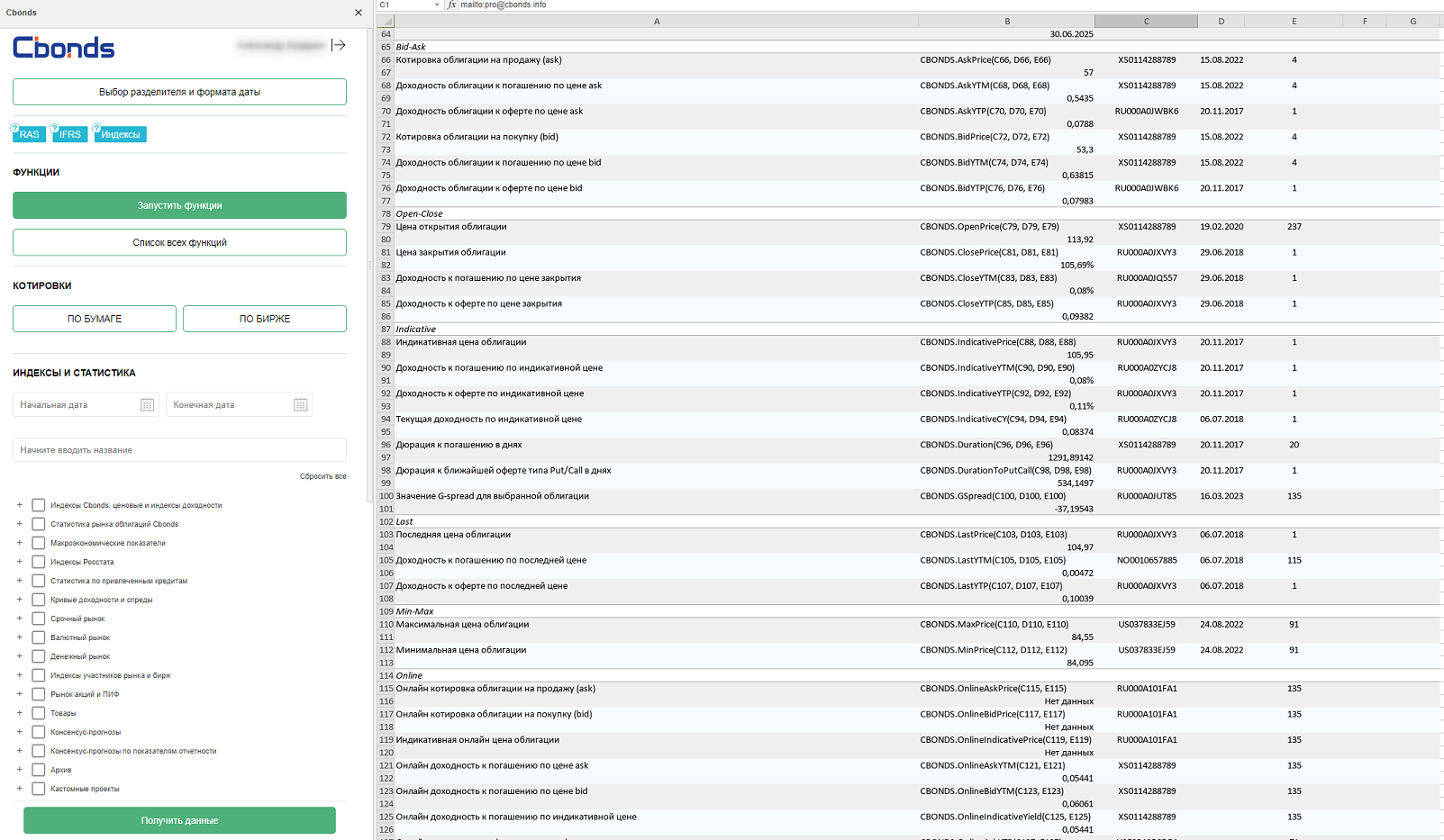Tick the Товары checkbox
The width and height of the screenshot is (1444, 840).
coord(39,713)
